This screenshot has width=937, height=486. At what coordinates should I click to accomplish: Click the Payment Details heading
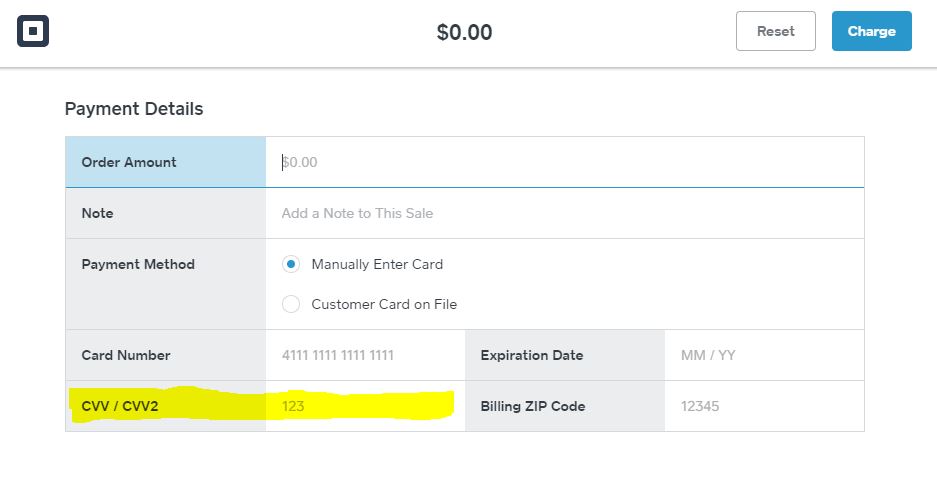[134, 109]
